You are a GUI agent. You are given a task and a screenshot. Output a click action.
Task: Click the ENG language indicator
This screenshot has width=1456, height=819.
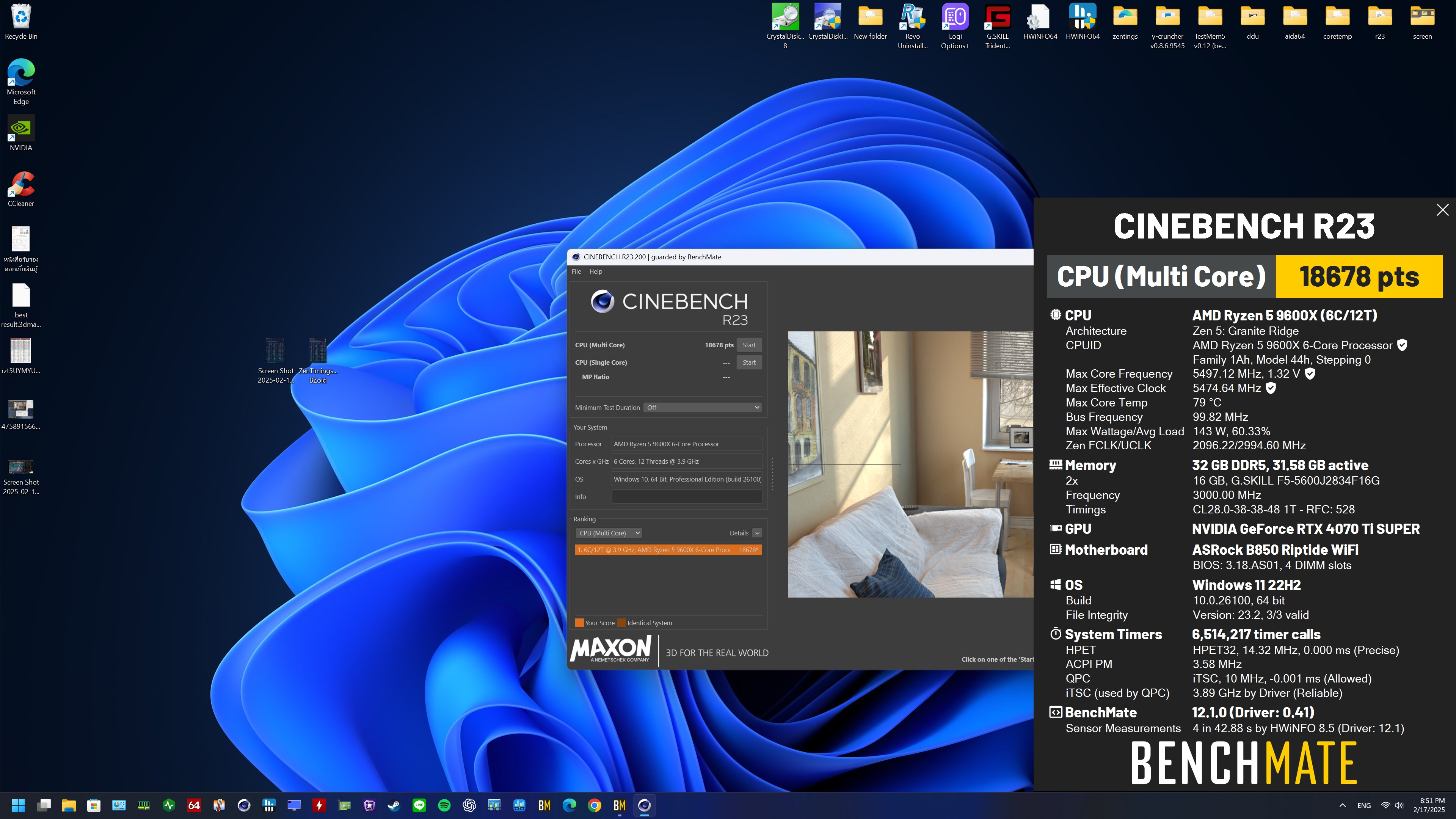coord(1364,805)
